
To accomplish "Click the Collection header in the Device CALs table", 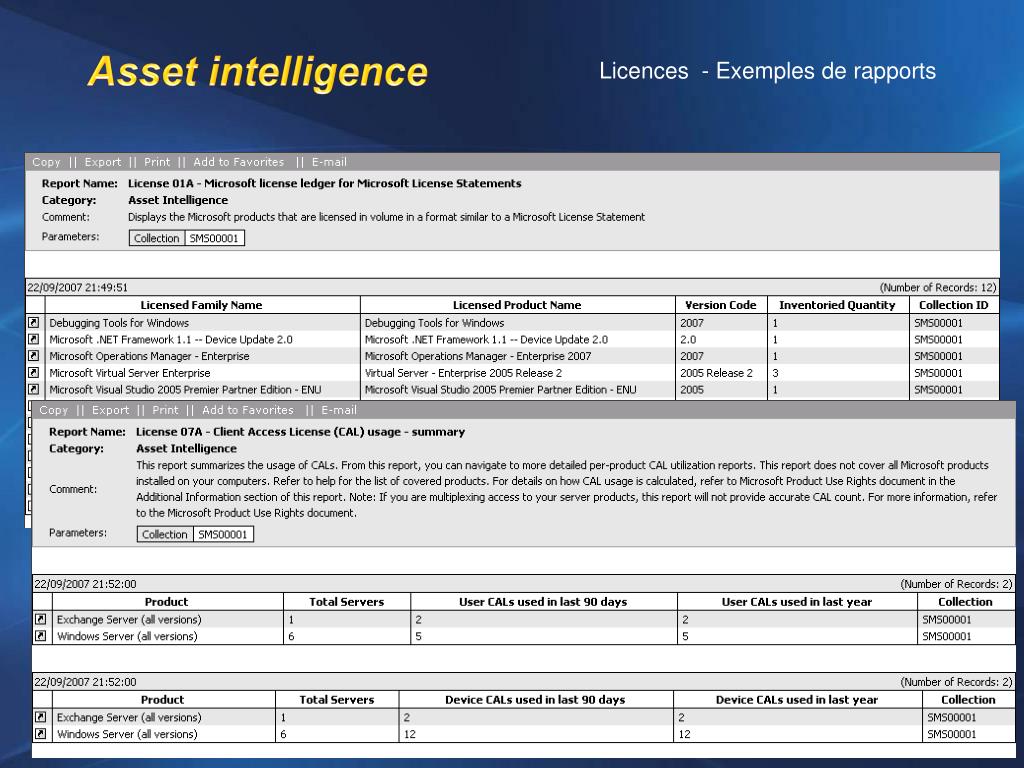I will click(x=968, y=700).
